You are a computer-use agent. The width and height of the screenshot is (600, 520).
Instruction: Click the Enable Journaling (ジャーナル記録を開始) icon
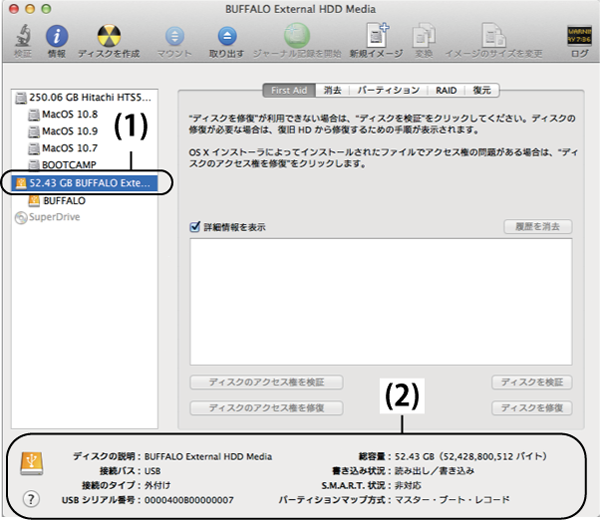coord(297,36)
